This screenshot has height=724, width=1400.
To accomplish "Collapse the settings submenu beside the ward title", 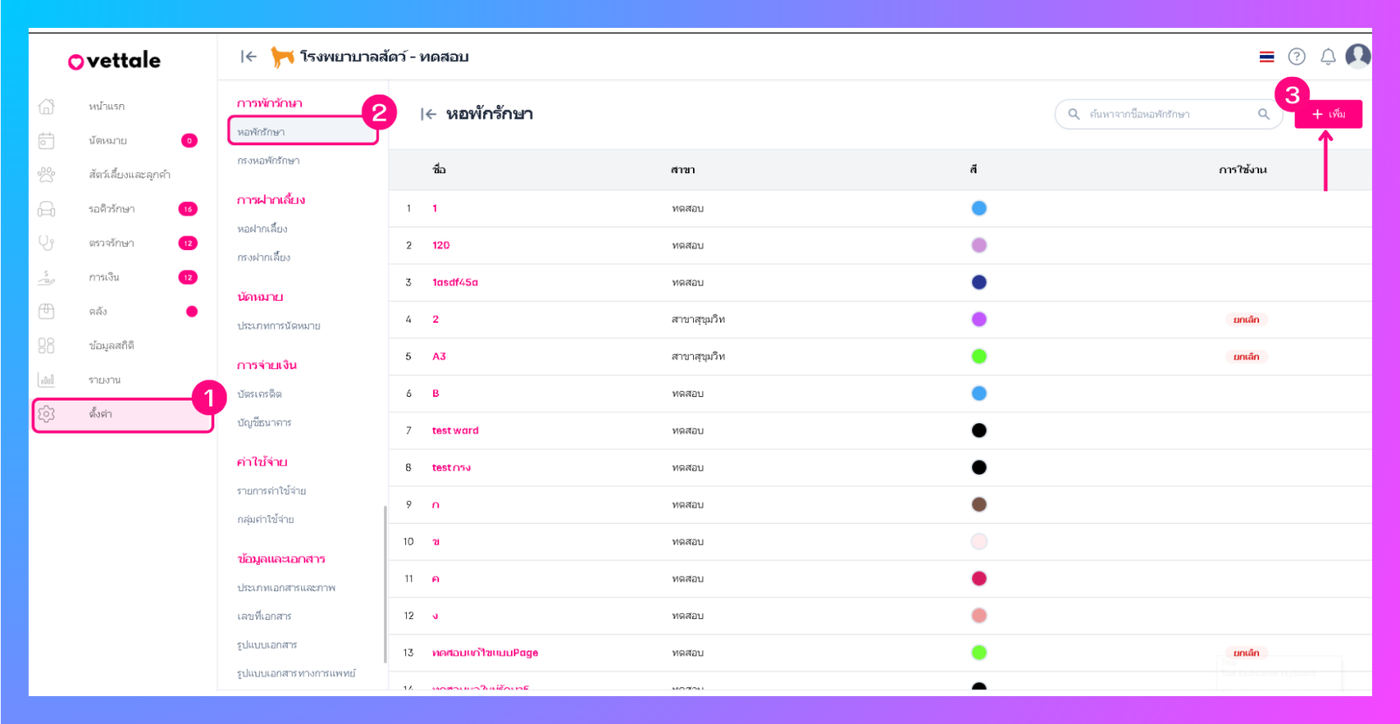I will (428, 114).
